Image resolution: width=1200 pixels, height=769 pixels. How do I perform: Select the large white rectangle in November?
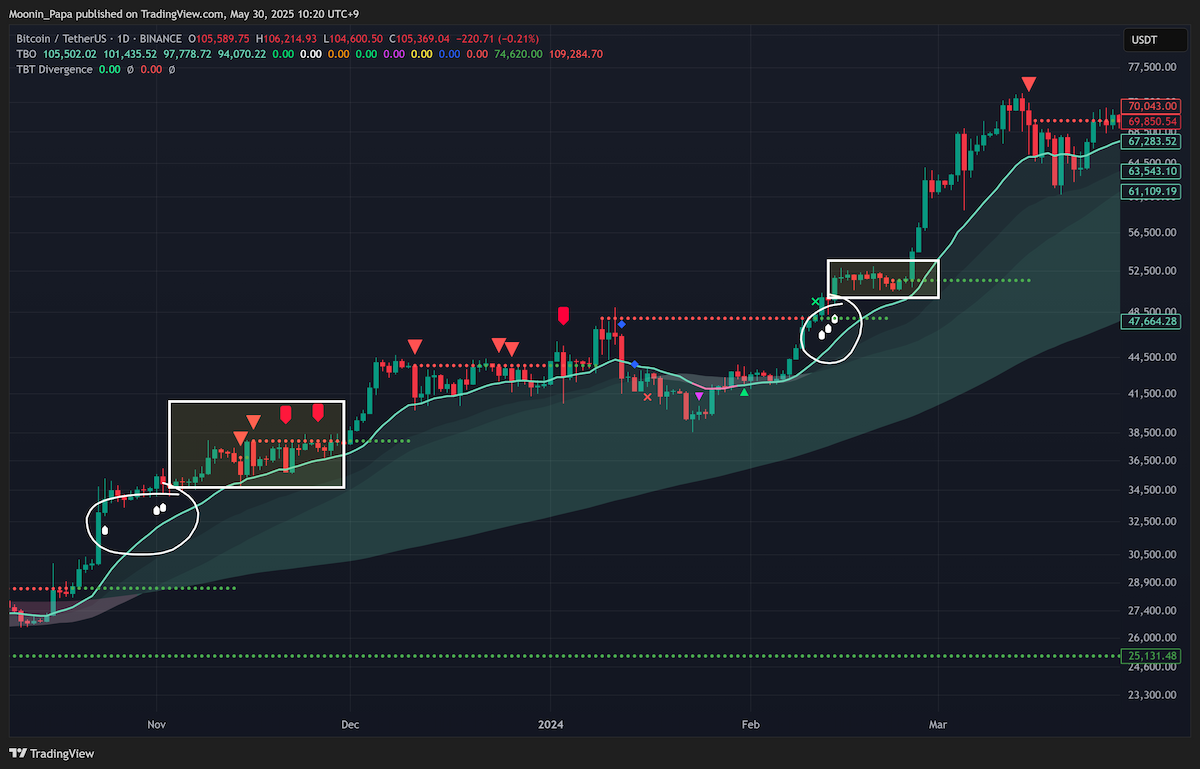click(x=257, y=444)
